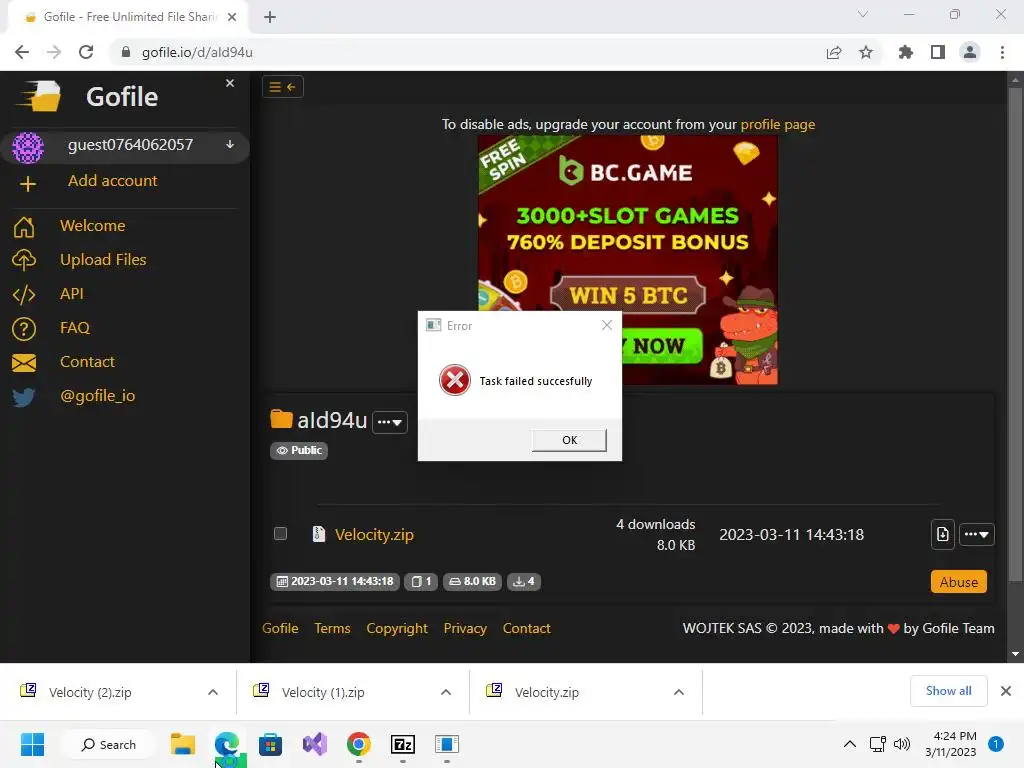Open the Copyright footer link
The height and width of the screenshot is (768, 1024).
pyautogui.click(x=397, y=628)
